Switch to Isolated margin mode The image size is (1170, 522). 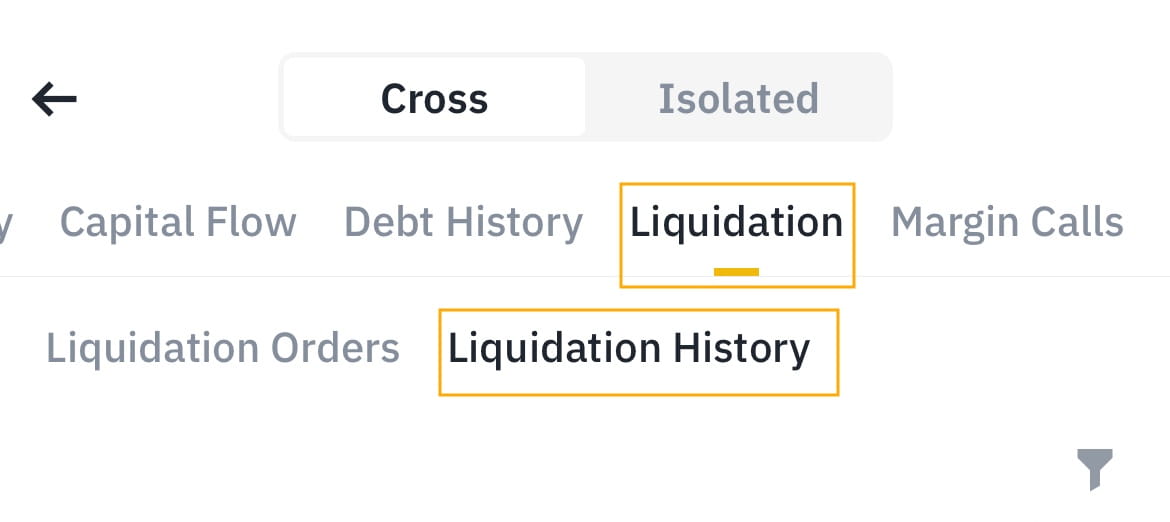coord(738,98)
